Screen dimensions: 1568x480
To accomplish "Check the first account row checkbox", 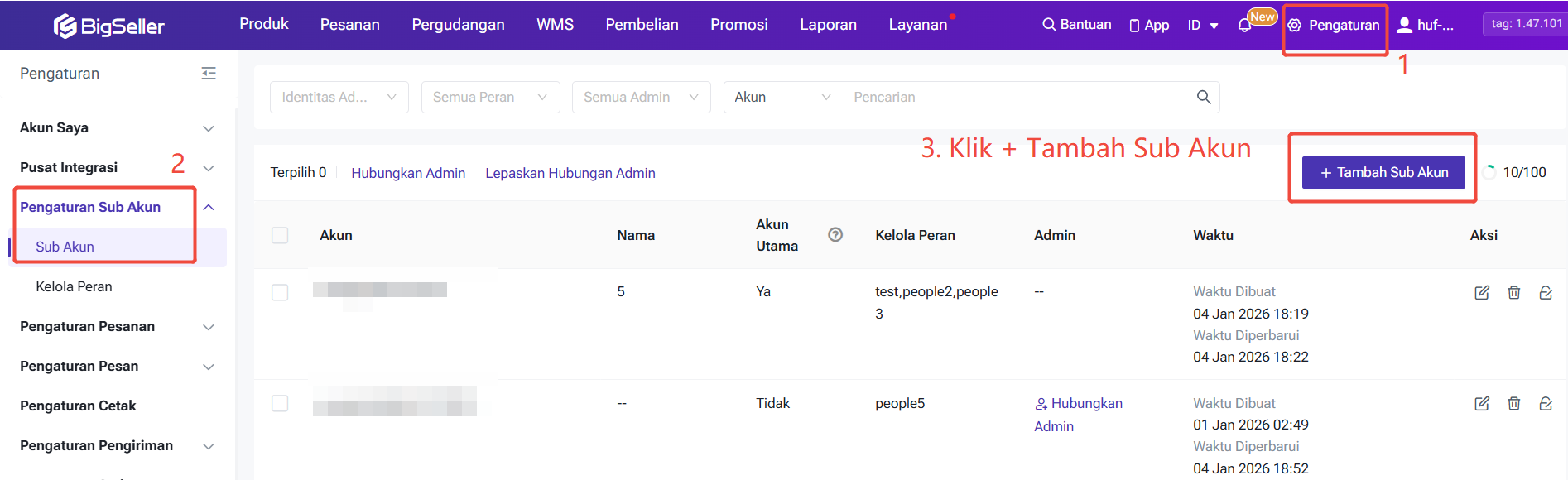I will pos(280,292).
